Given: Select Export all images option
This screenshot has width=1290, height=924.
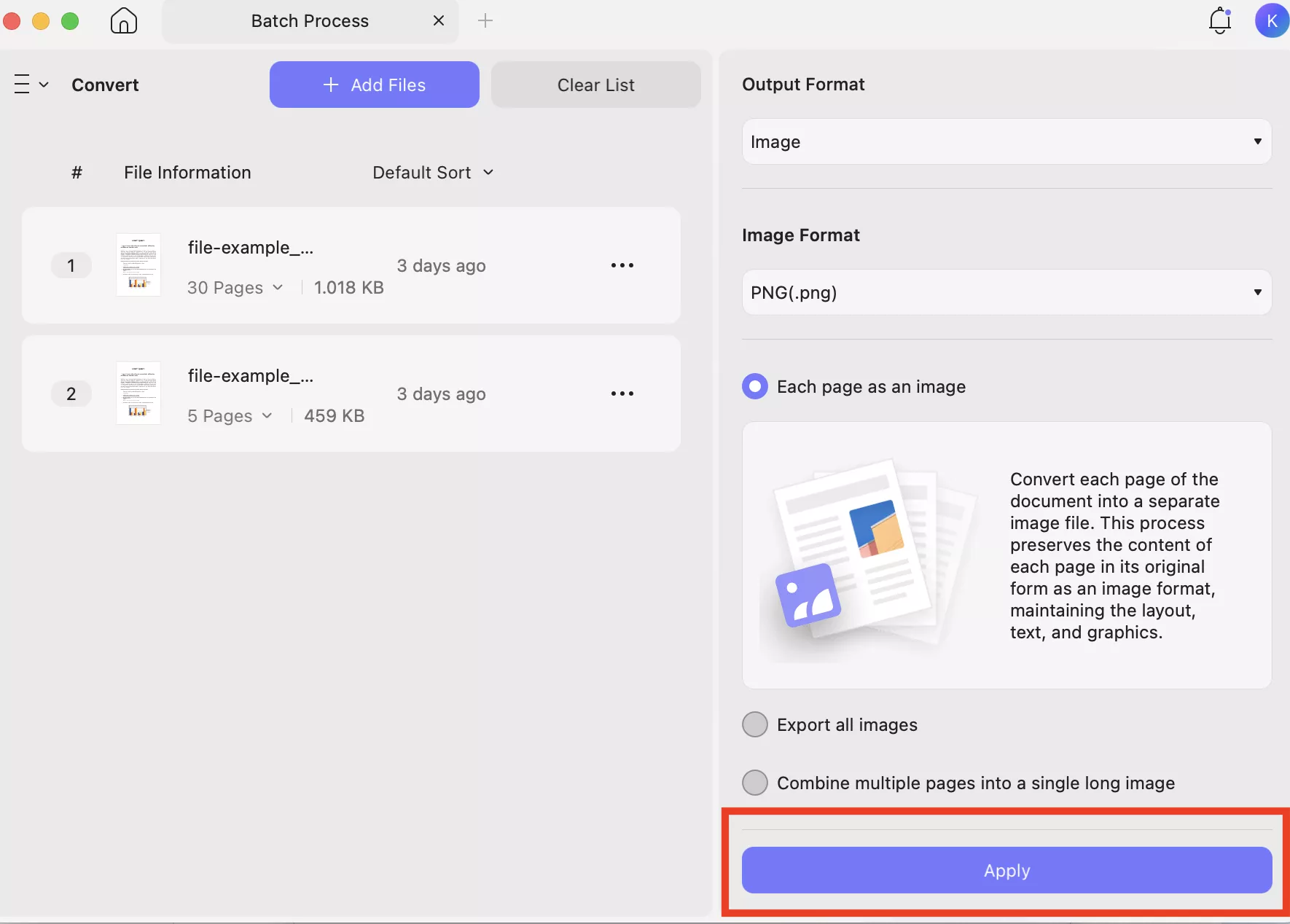Looking at the screenshot, I should [755, 725].
